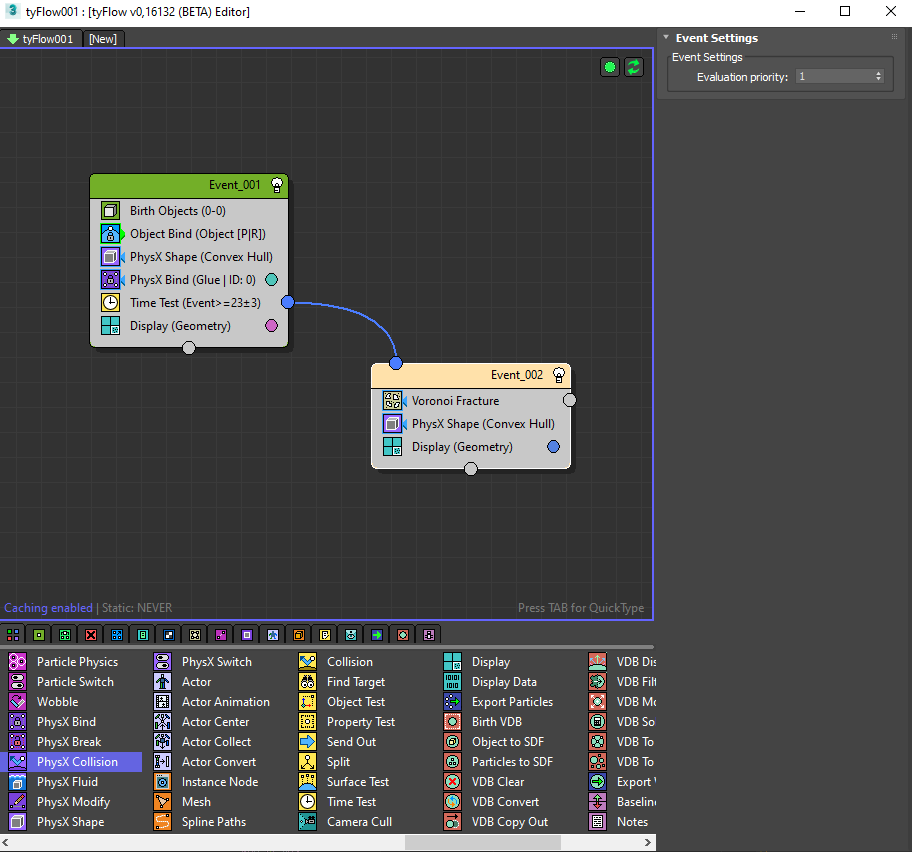
Task: Pick the Particle Switch operator icon
Action: pyautogui.click(x=17, y=682)
